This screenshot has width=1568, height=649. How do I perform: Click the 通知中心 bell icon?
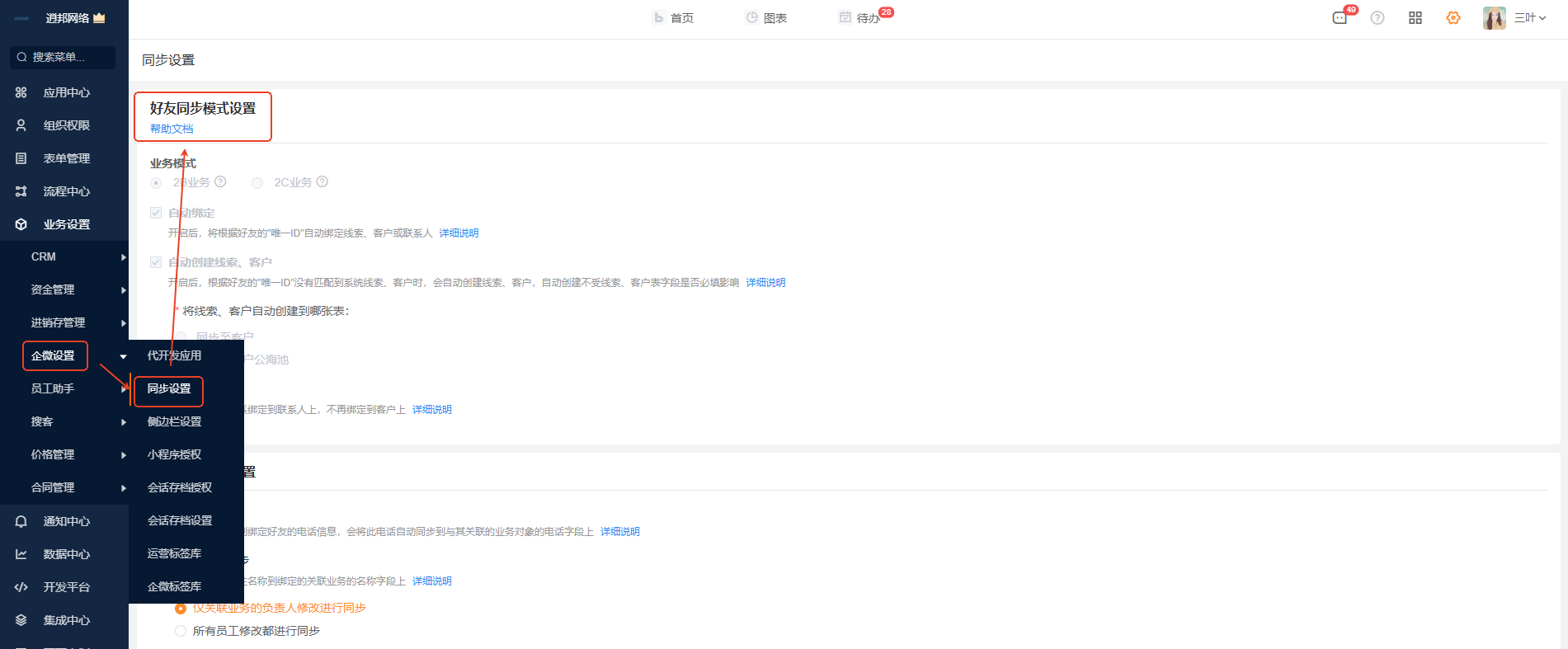(x=21, y=521)
